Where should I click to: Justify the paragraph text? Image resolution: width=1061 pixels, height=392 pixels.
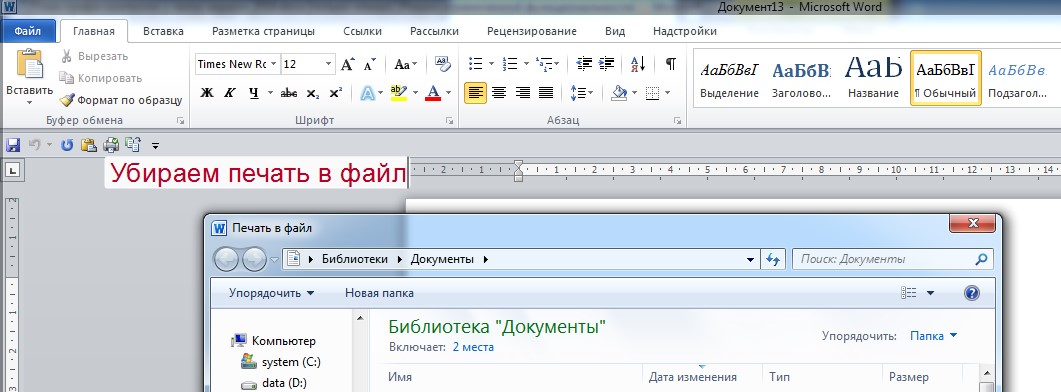(545, 93)
